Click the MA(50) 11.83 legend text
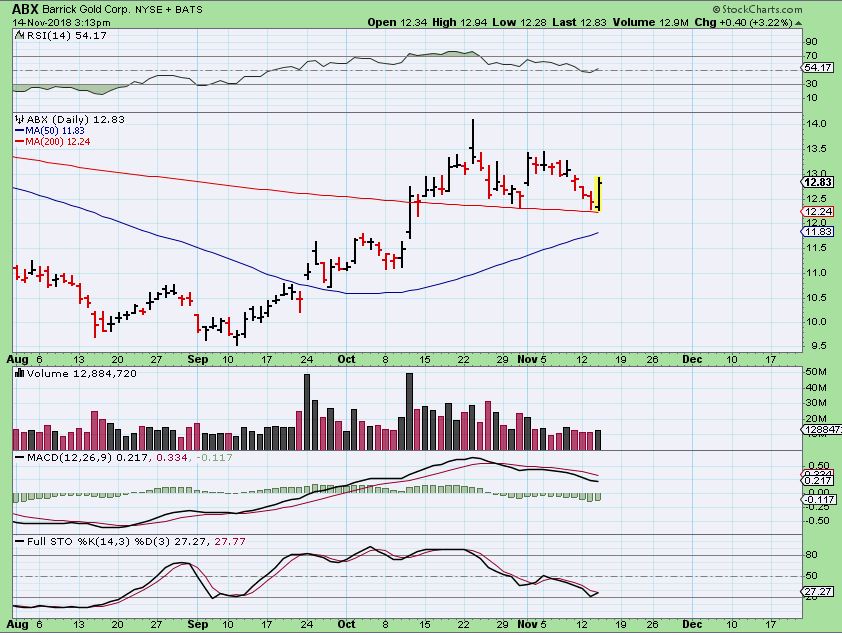The height and width of the screenshot is (635, 842). point(55,130)
